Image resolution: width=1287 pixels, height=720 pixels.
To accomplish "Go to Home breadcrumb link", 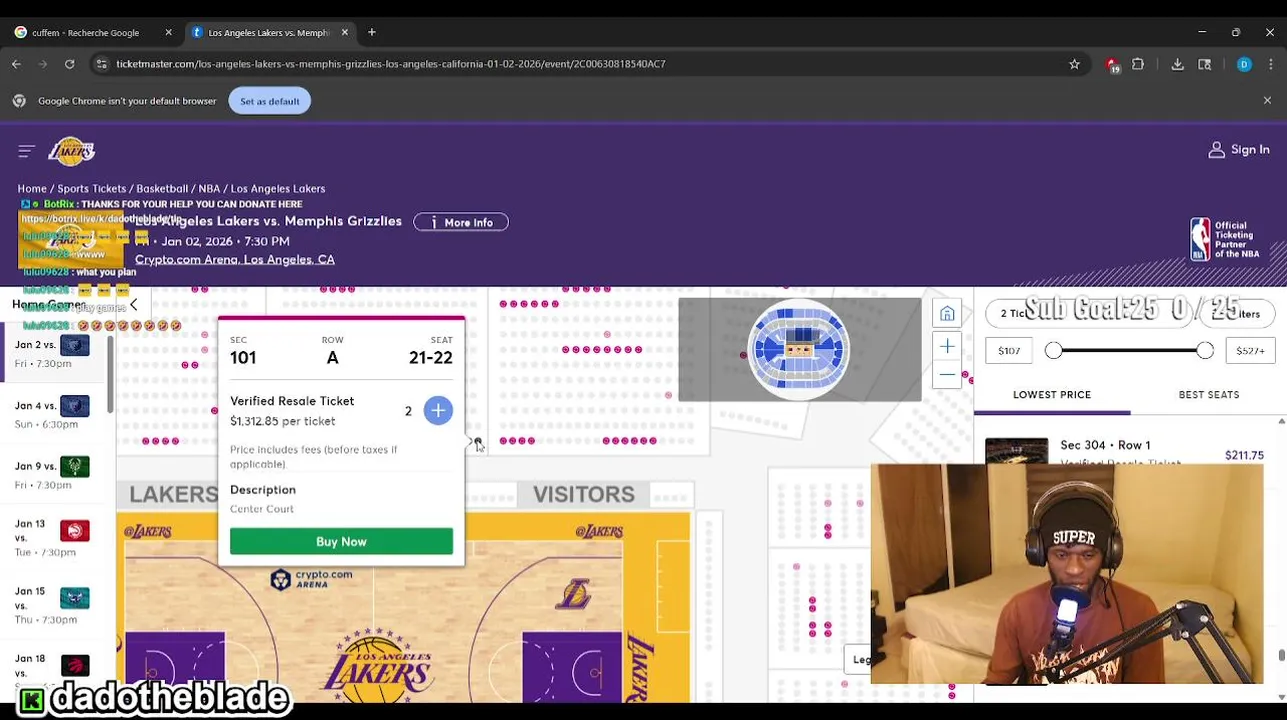I will click(32, 189).
